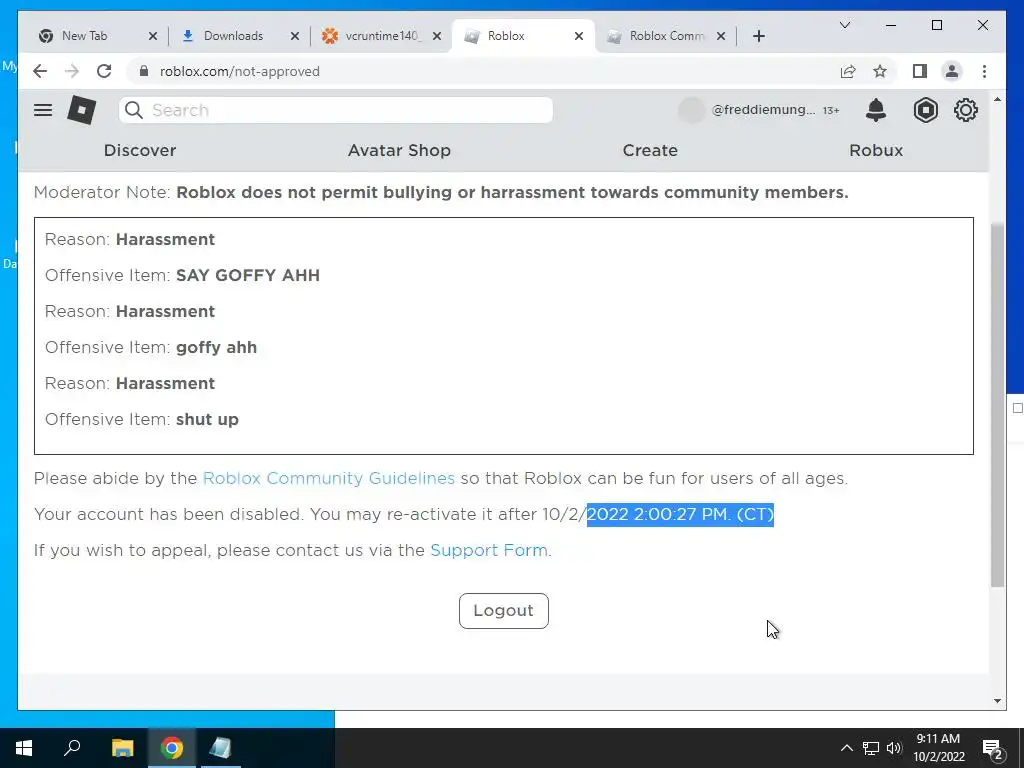Toggle the Chrome side panel icon
The width and height of the screenshot is (1024, 768).
920,71
